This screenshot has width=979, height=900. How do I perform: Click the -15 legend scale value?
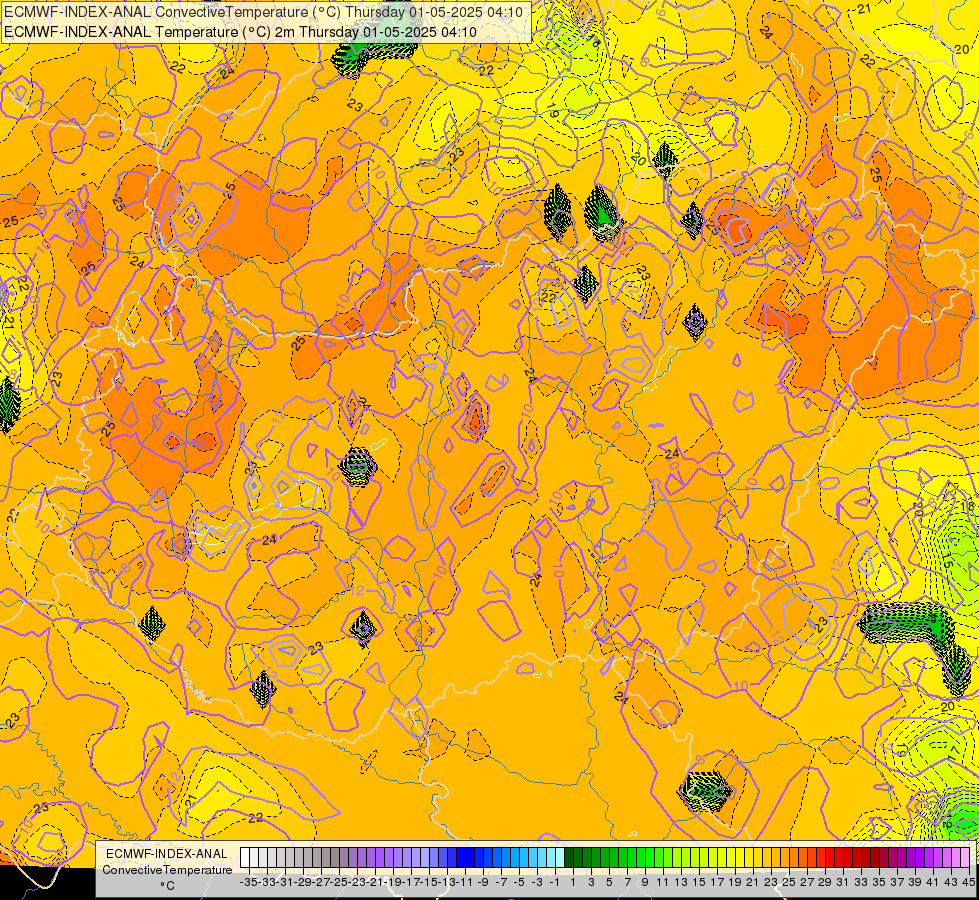[430, 882]
